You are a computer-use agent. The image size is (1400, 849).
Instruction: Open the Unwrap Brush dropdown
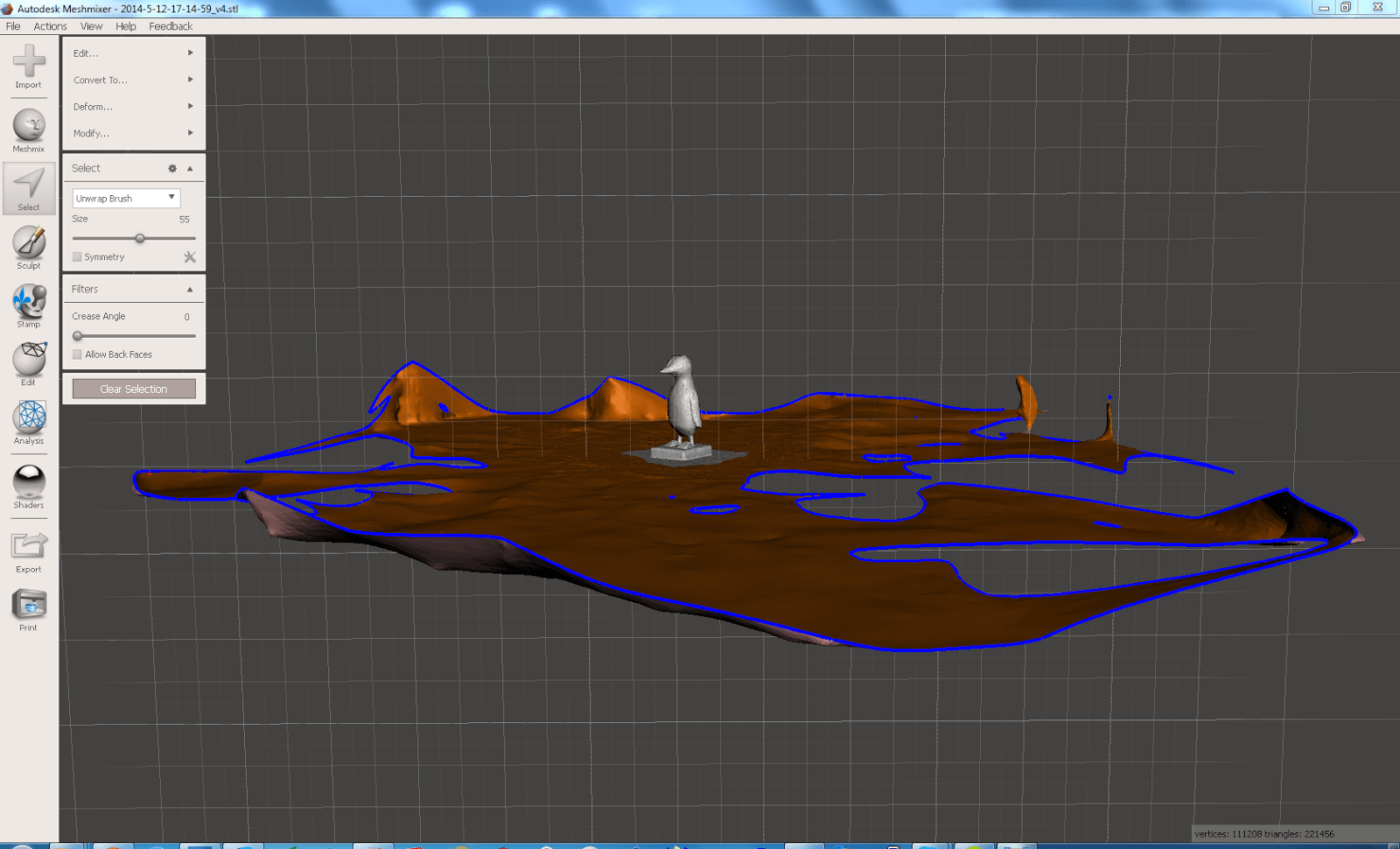pyautogui.click(x=125, y=198)
